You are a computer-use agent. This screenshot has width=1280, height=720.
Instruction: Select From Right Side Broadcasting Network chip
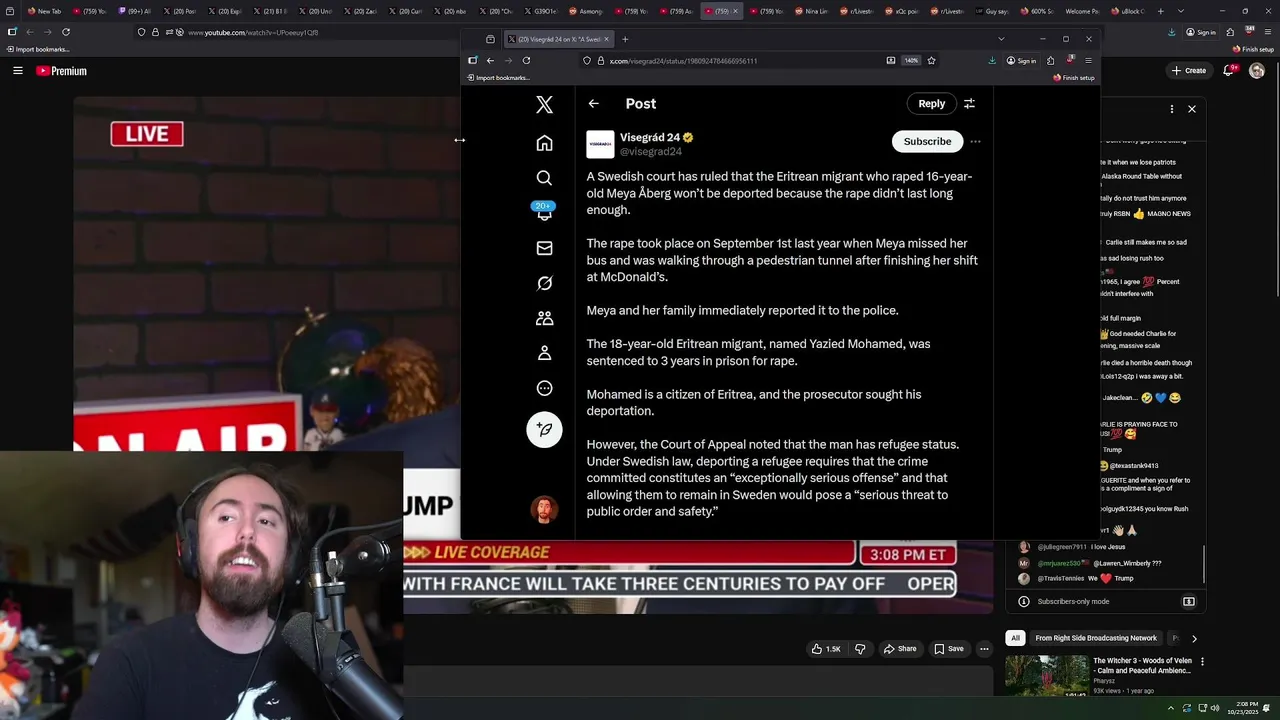1096,638
